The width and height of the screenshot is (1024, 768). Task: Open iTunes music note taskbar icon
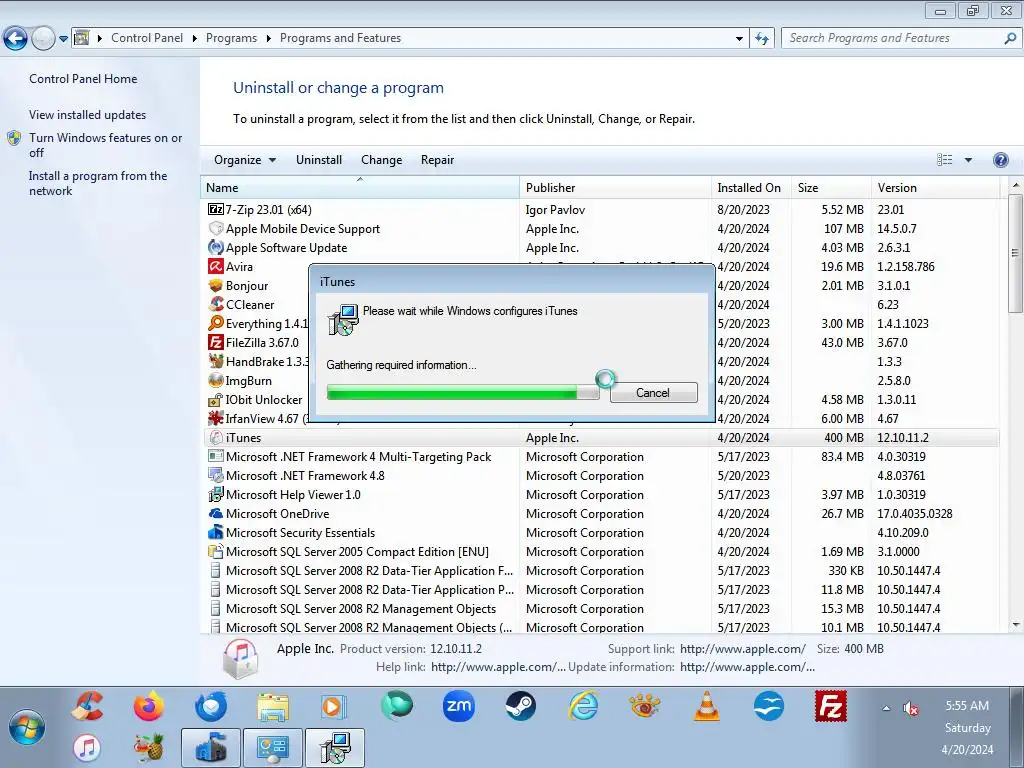click(87, 748)
